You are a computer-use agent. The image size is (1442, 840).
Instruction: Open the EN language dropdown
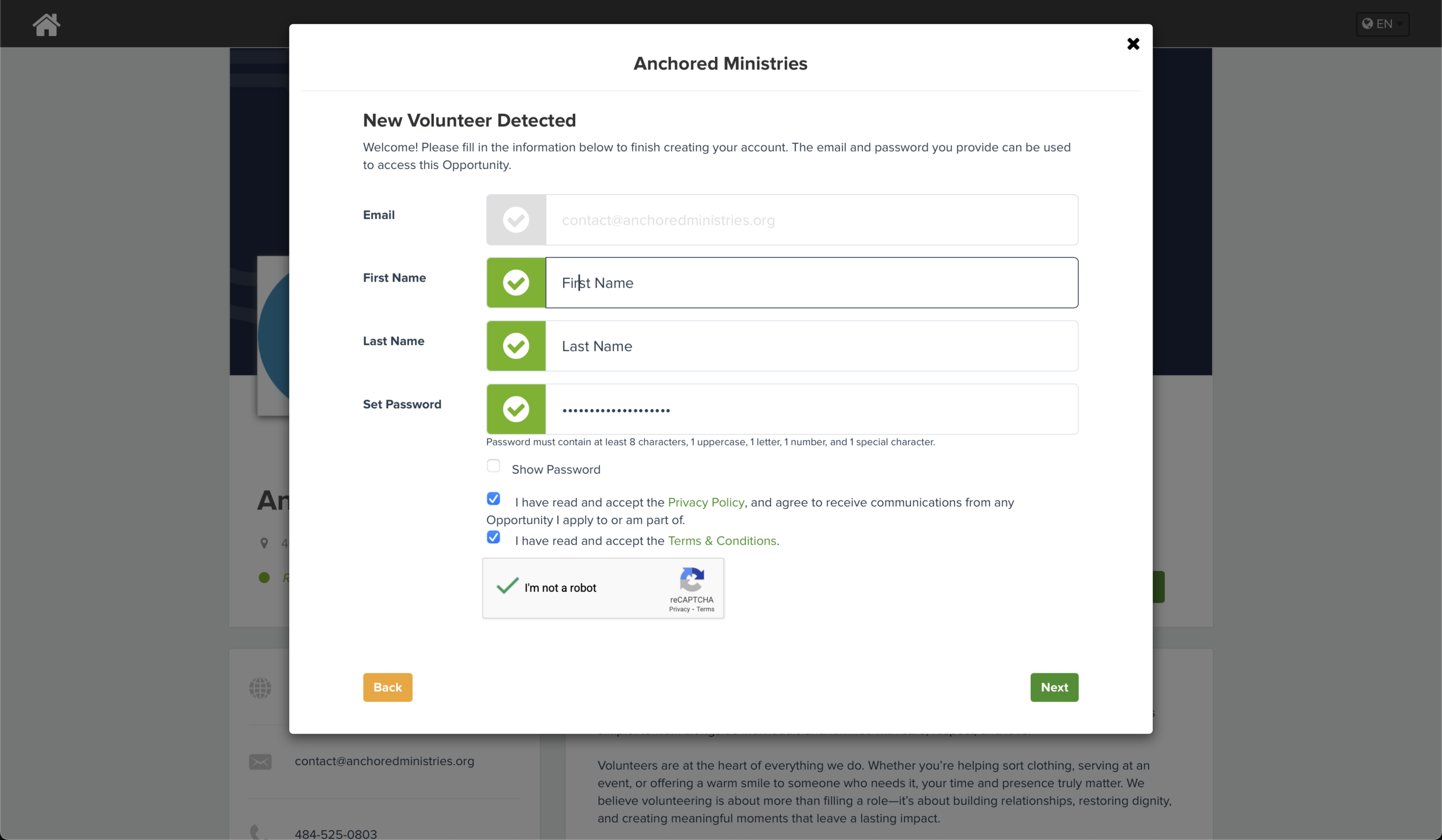tap(1382, 24)
